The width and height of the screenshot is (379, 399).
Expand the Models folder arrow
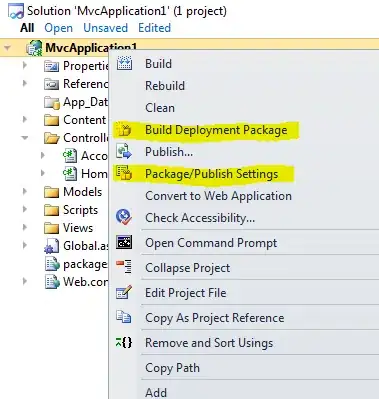coord(25,191)
